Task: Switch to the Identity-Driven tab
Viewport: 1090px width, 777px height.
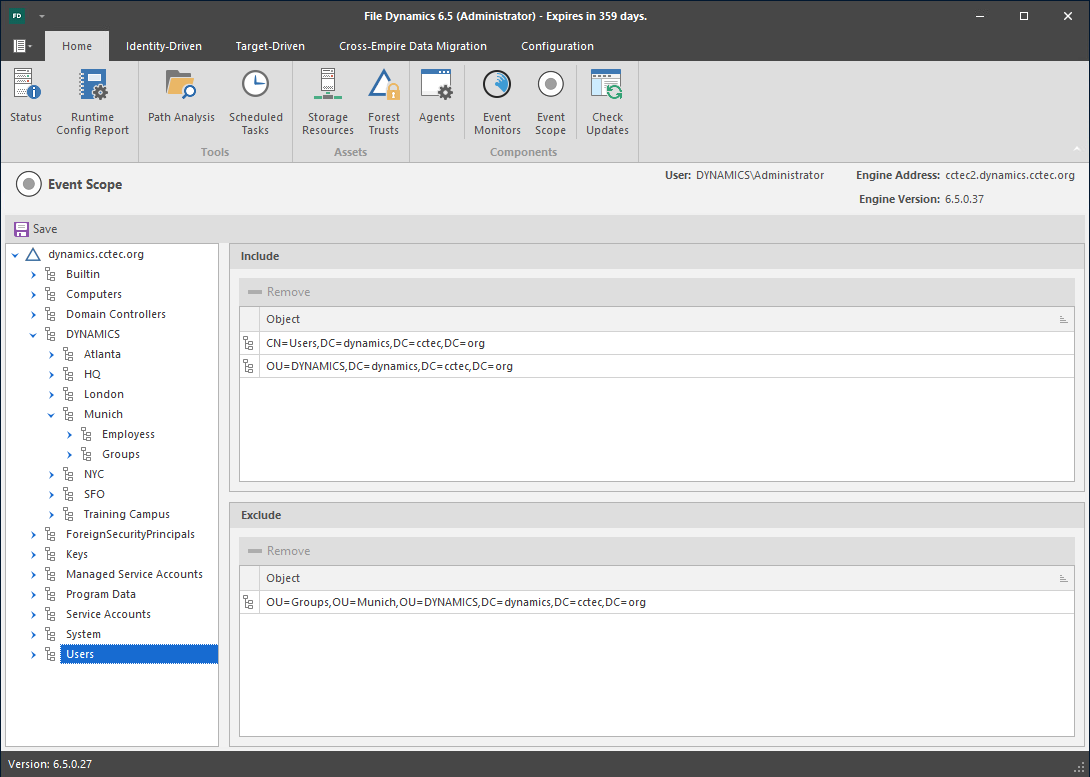Action: pyautogui.click(x=163, y=46)
